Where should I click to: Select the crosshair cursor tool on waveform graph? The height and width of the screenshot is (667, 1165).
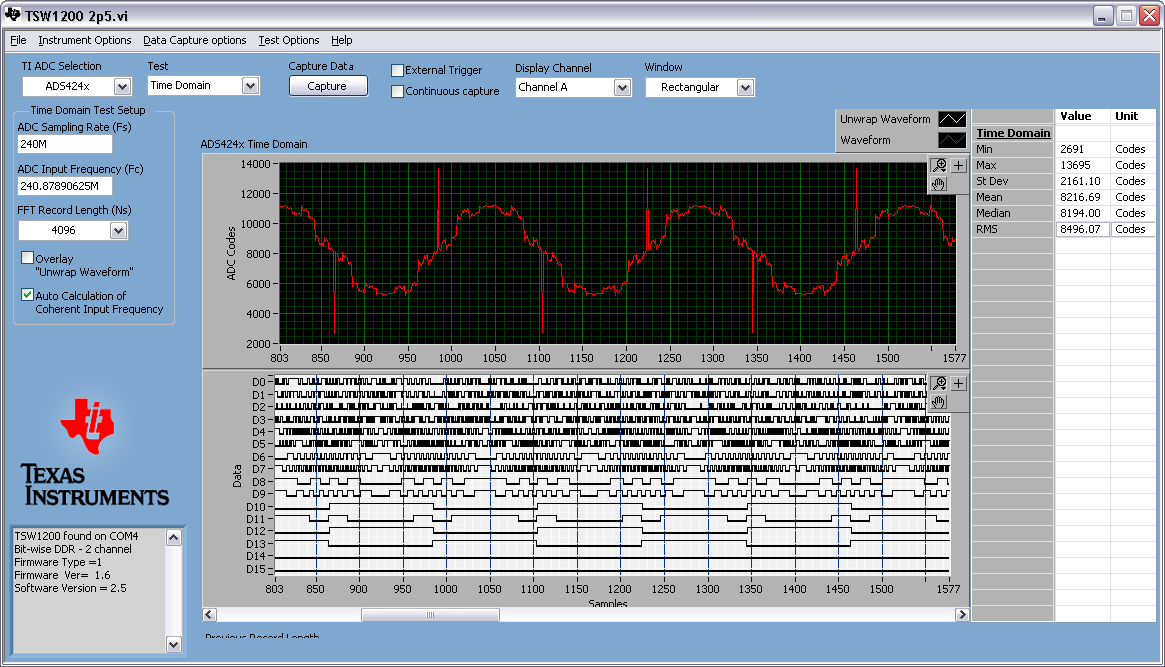click(x=958, y=165)
